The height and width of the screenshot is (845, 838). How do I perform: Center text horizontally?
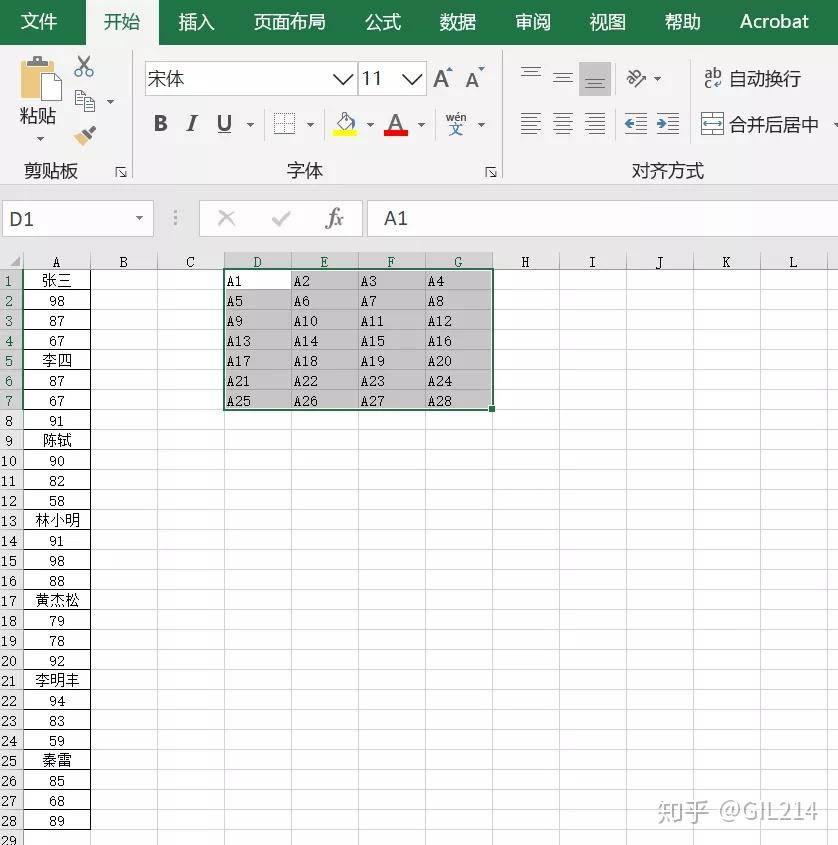click(563, 124)
